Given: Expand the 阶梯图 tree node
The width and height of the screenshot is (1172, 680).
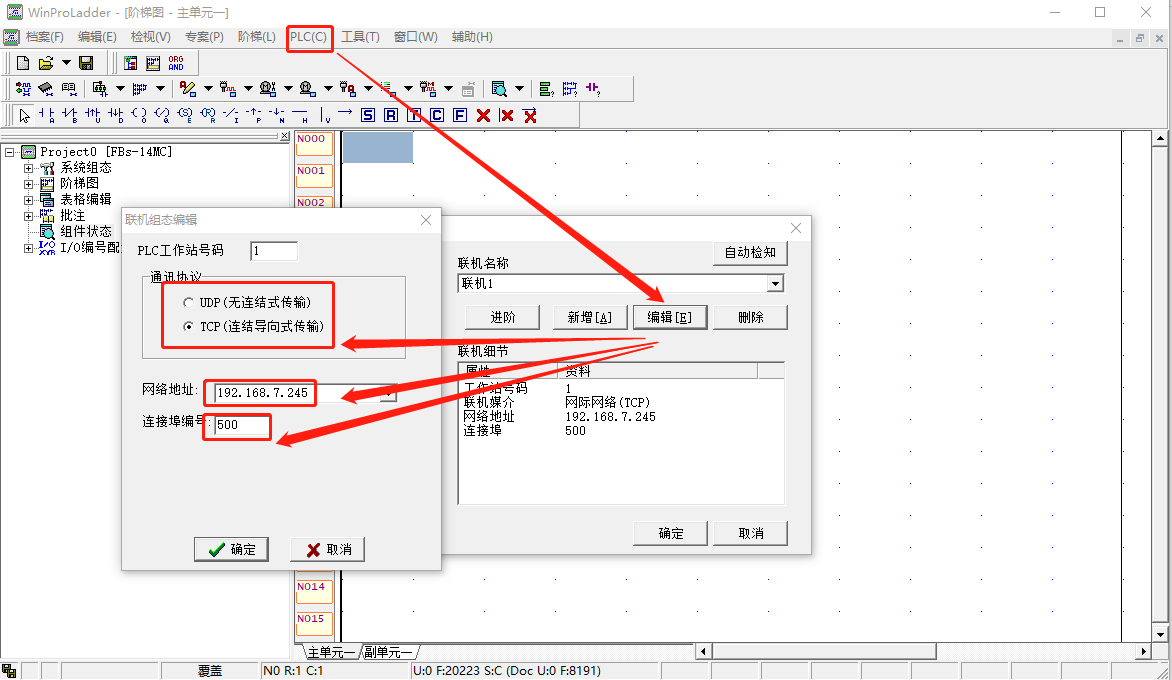Looking at the screenshot, I should [x=28, y=184].
